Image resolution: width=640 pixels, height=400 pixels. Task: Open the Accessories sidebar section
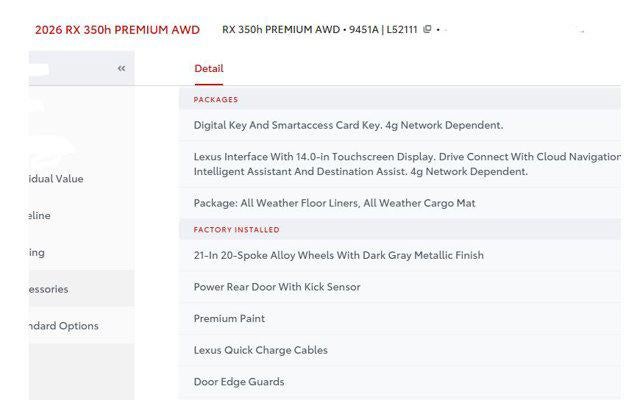[x=49, y=290]
